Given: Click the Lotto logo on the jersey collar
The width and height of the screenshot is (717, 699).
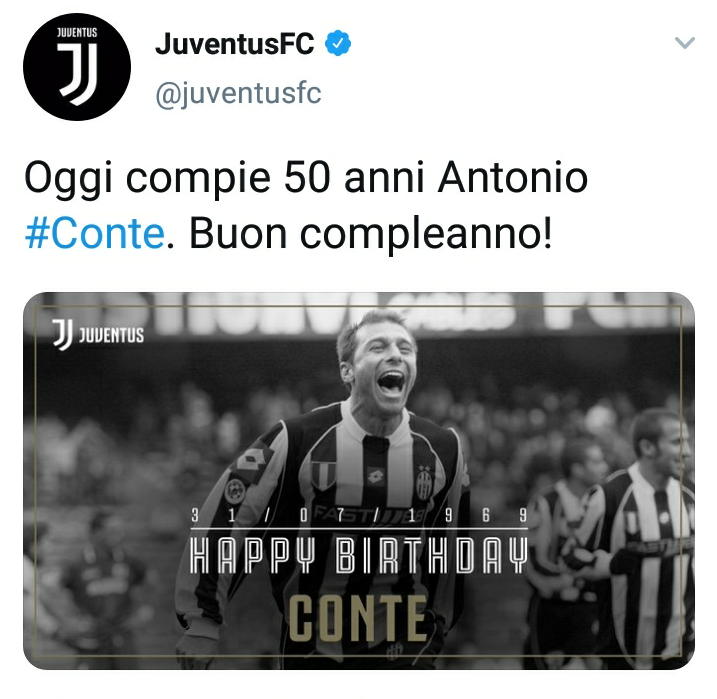Looking at the screenshot, I should click(x=375, y=476).
